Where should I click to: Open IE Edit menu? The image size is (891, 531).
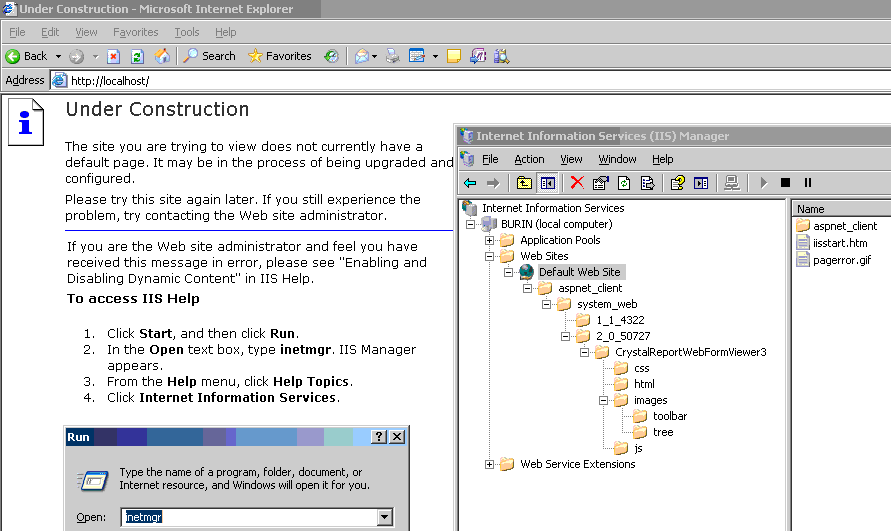click(x=50, y=32)
